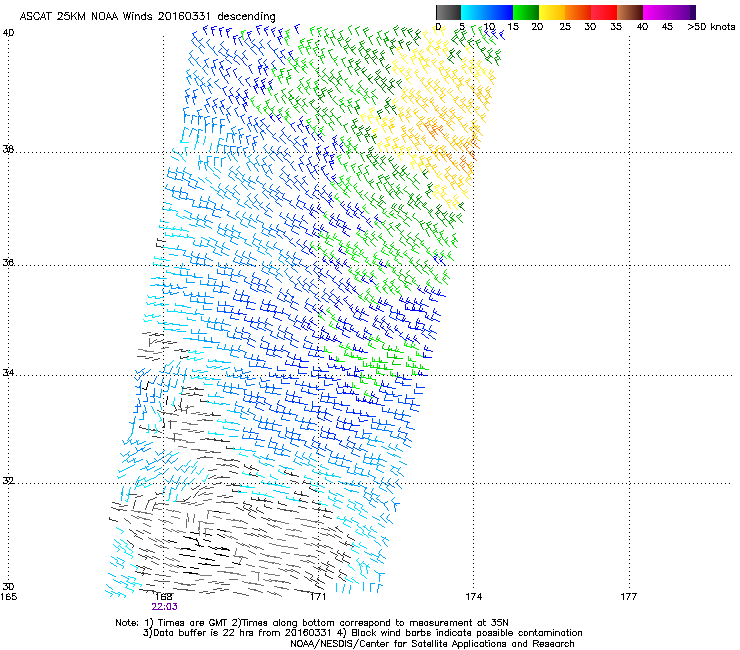The height and width of the screenshot is (650, 740).
Task: Click the magenta-purple 40-50 knots color swatch
Action: click(669, 12)
